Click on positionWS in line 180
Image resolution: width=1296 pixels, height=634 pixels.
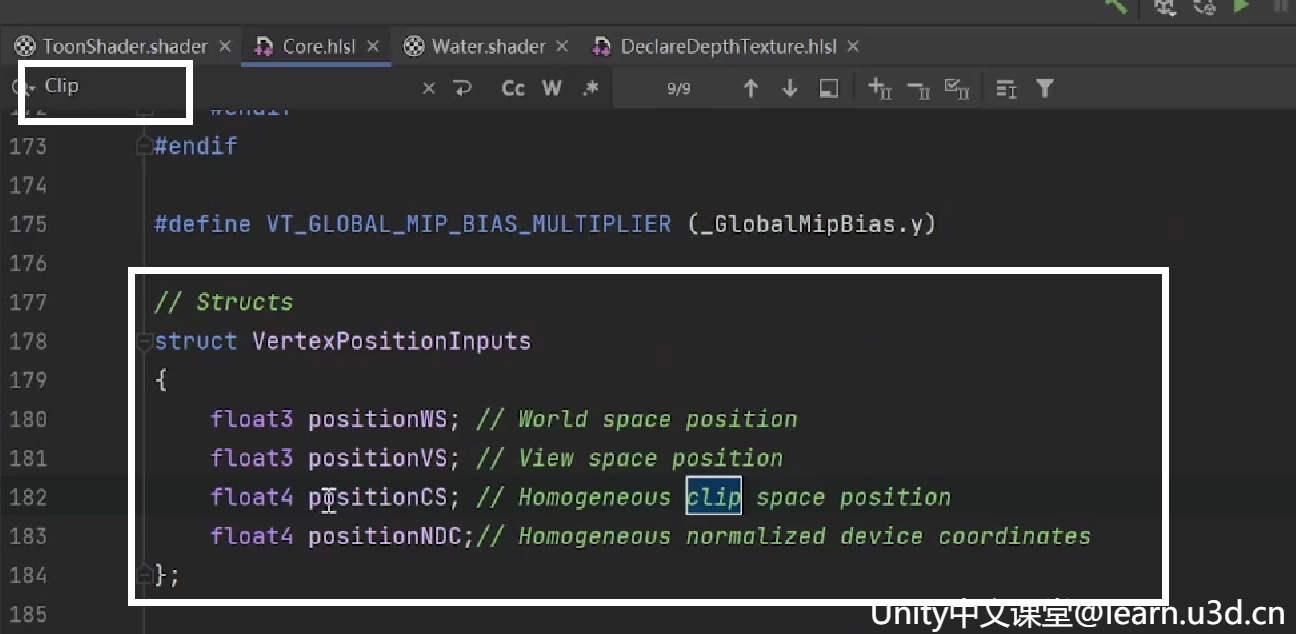378,419
